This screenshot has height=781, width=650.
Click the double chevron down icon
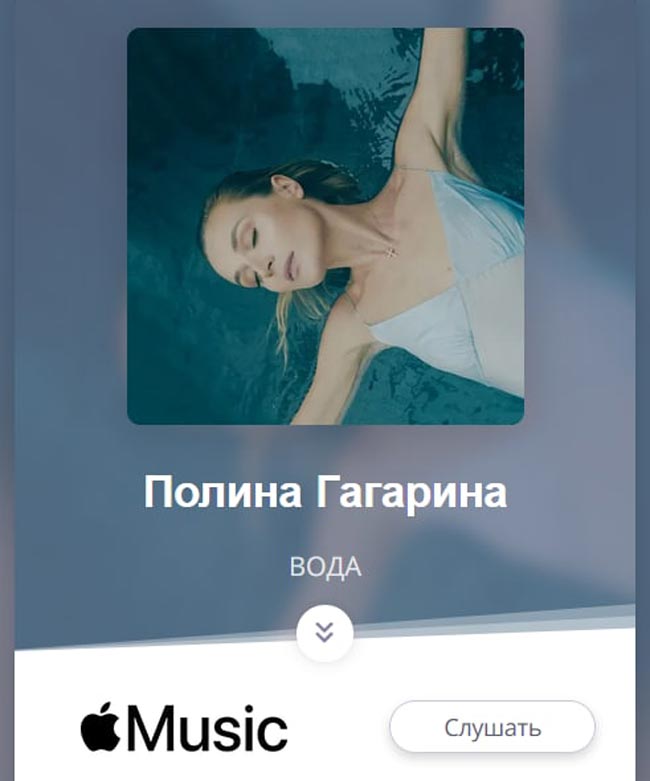[325, 633]
